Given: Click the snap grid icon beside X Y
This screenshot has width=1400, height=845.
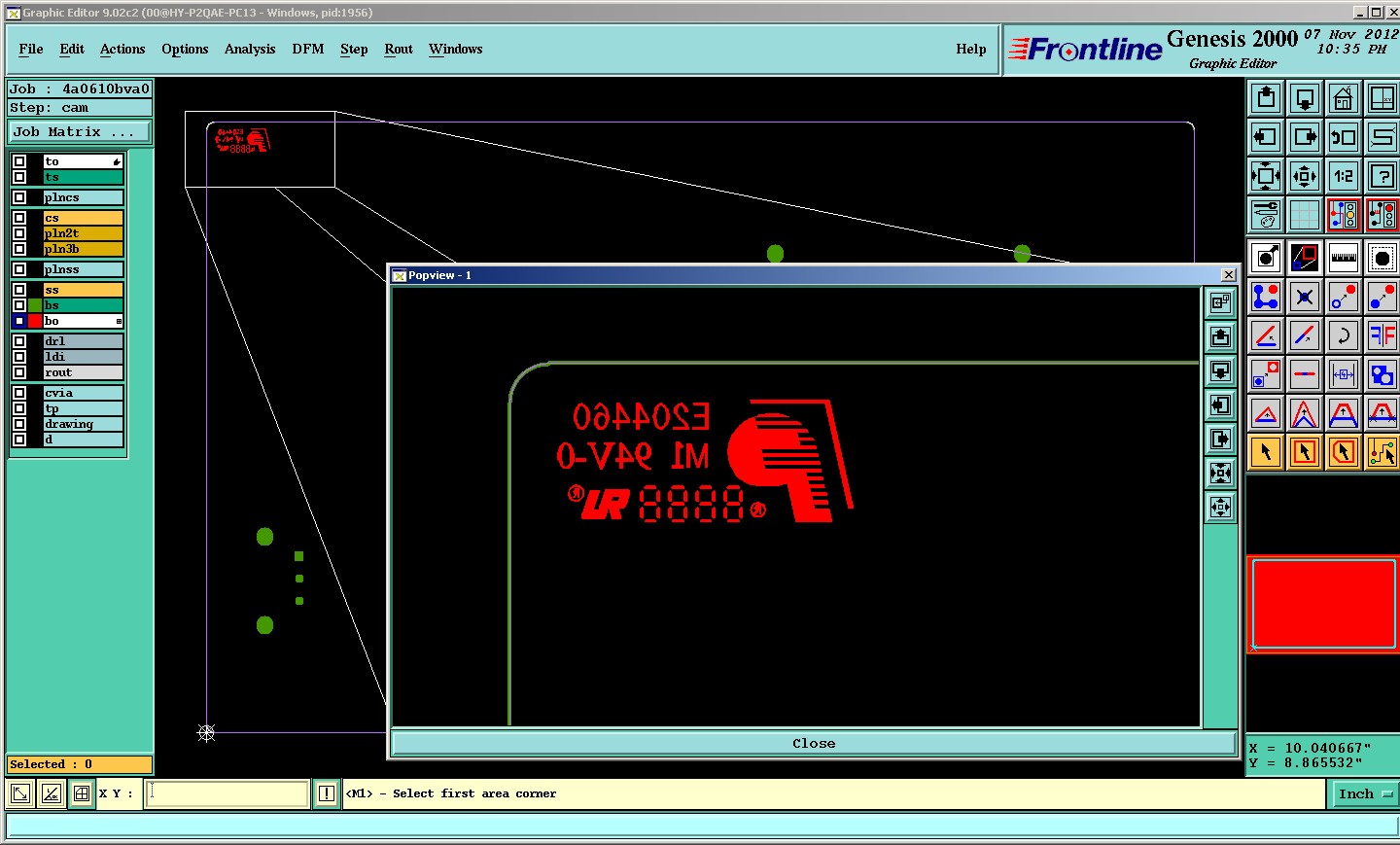Looking at the screenshot, I should 82,793.
